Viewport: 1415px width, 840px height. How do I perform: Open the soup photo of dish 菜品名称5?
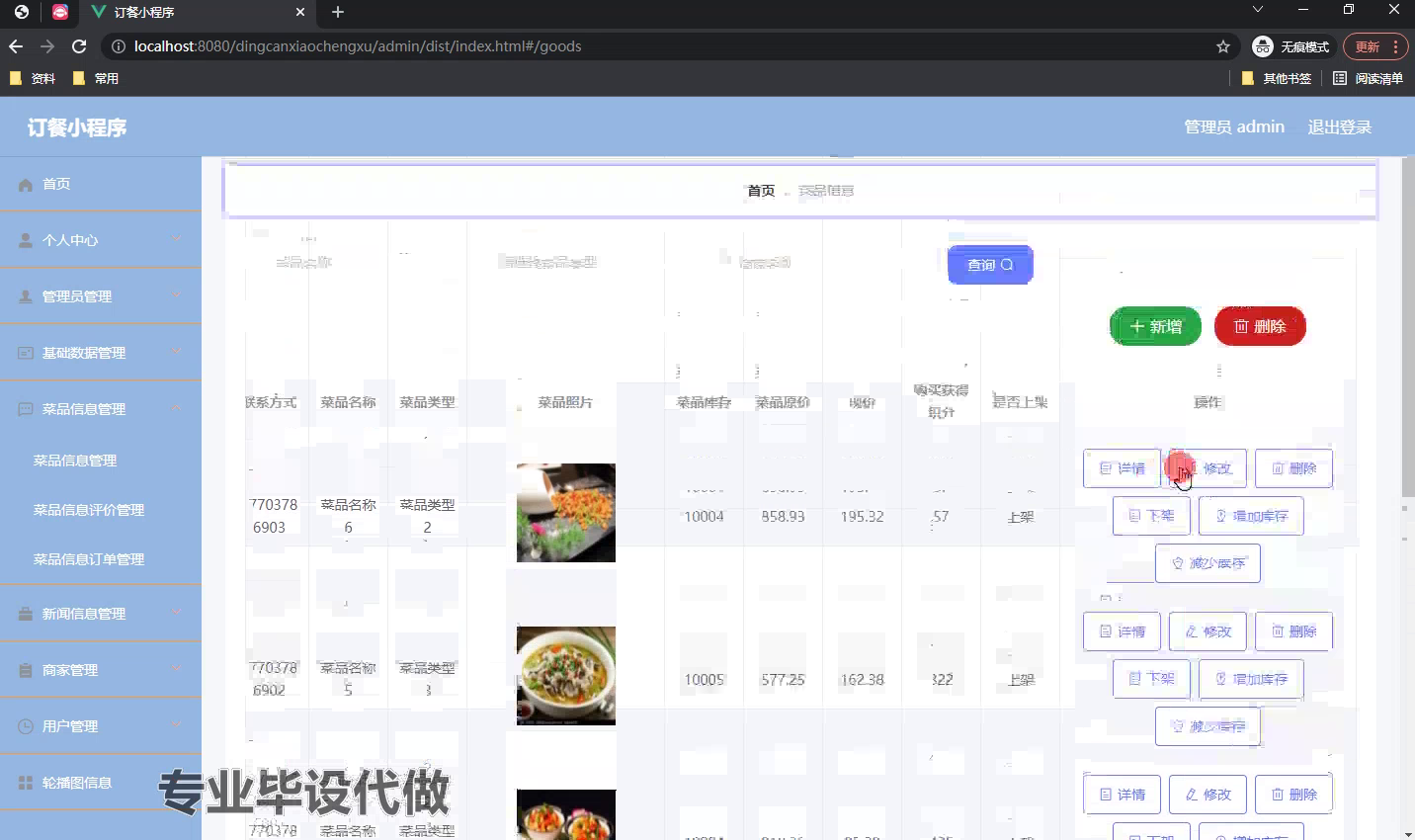(566, 676)
